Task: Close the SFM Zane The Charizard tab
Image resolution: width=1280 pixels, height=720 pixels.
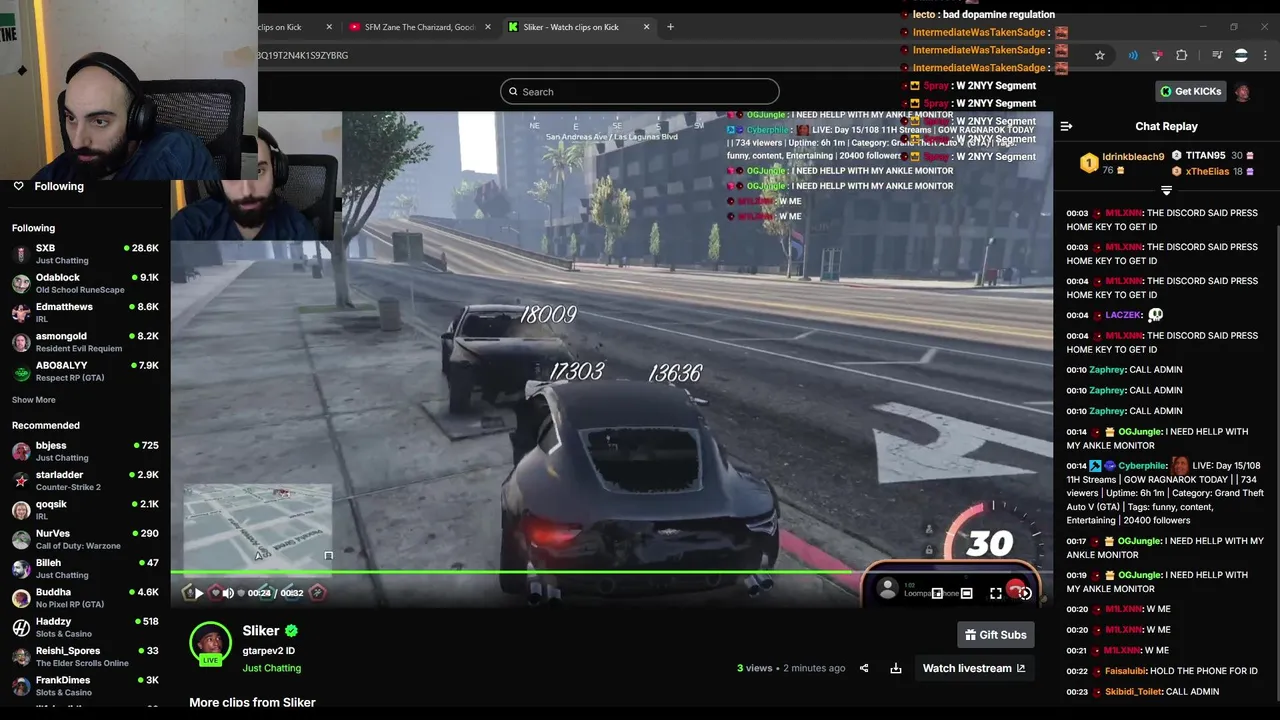Action: [488, 27]
